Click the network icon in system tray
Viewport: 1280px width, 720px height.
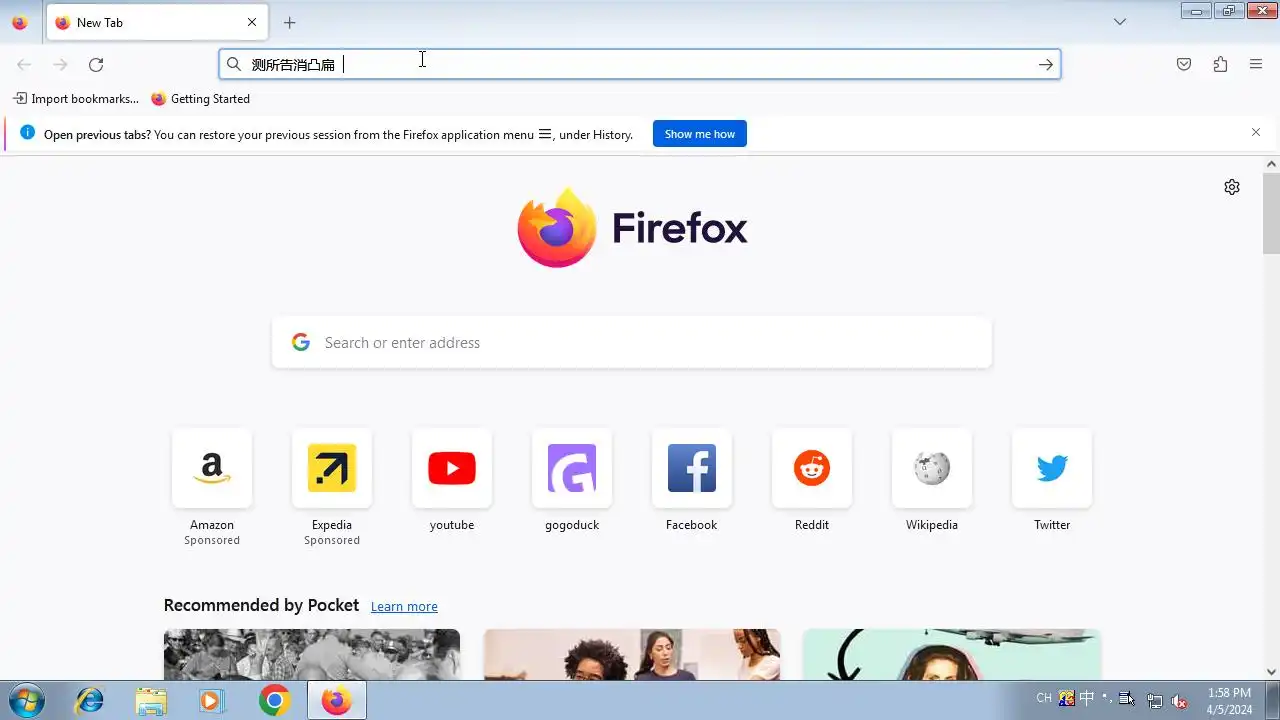tap(1155, 701)
